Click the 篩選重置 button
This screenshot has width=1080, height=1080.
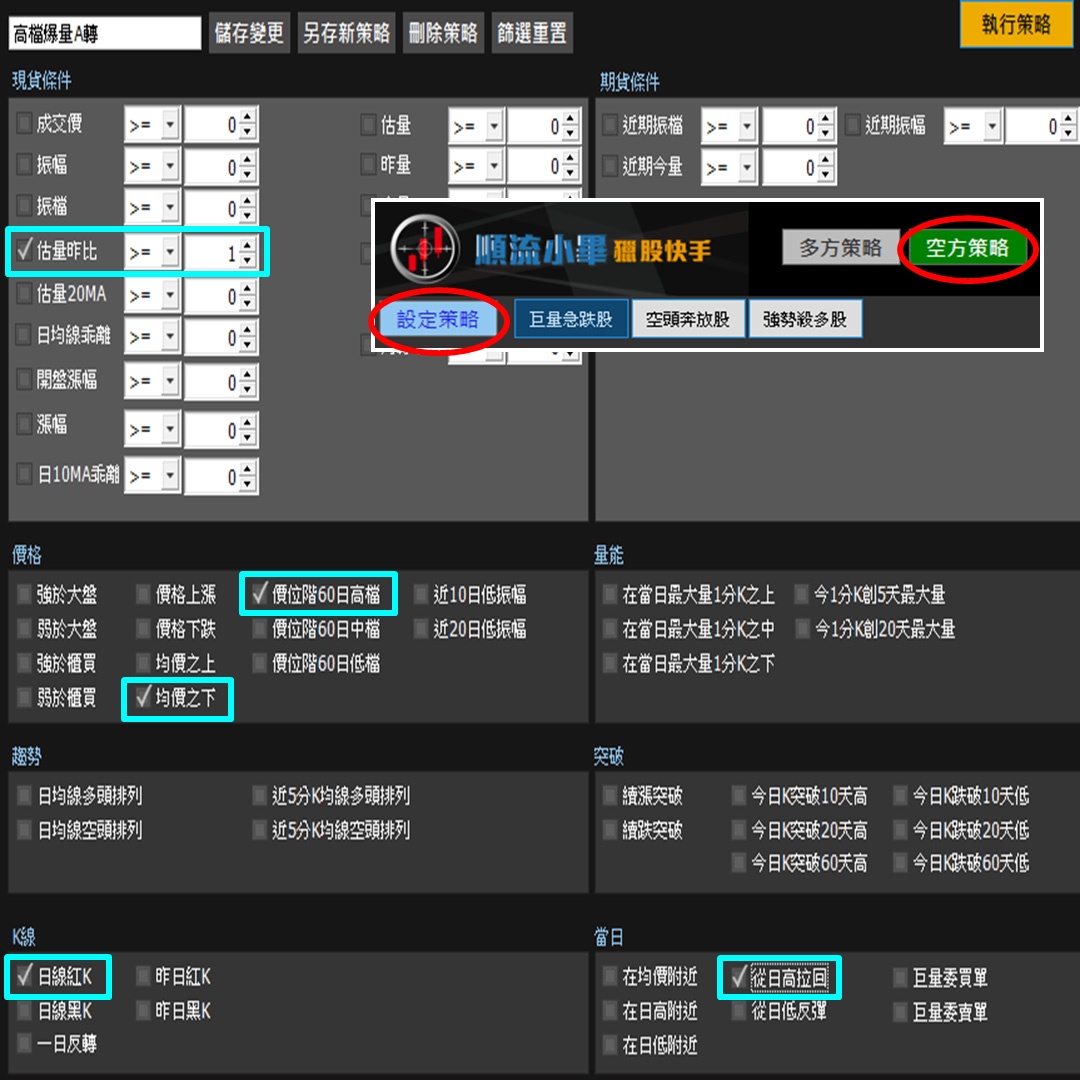[532, 32]
